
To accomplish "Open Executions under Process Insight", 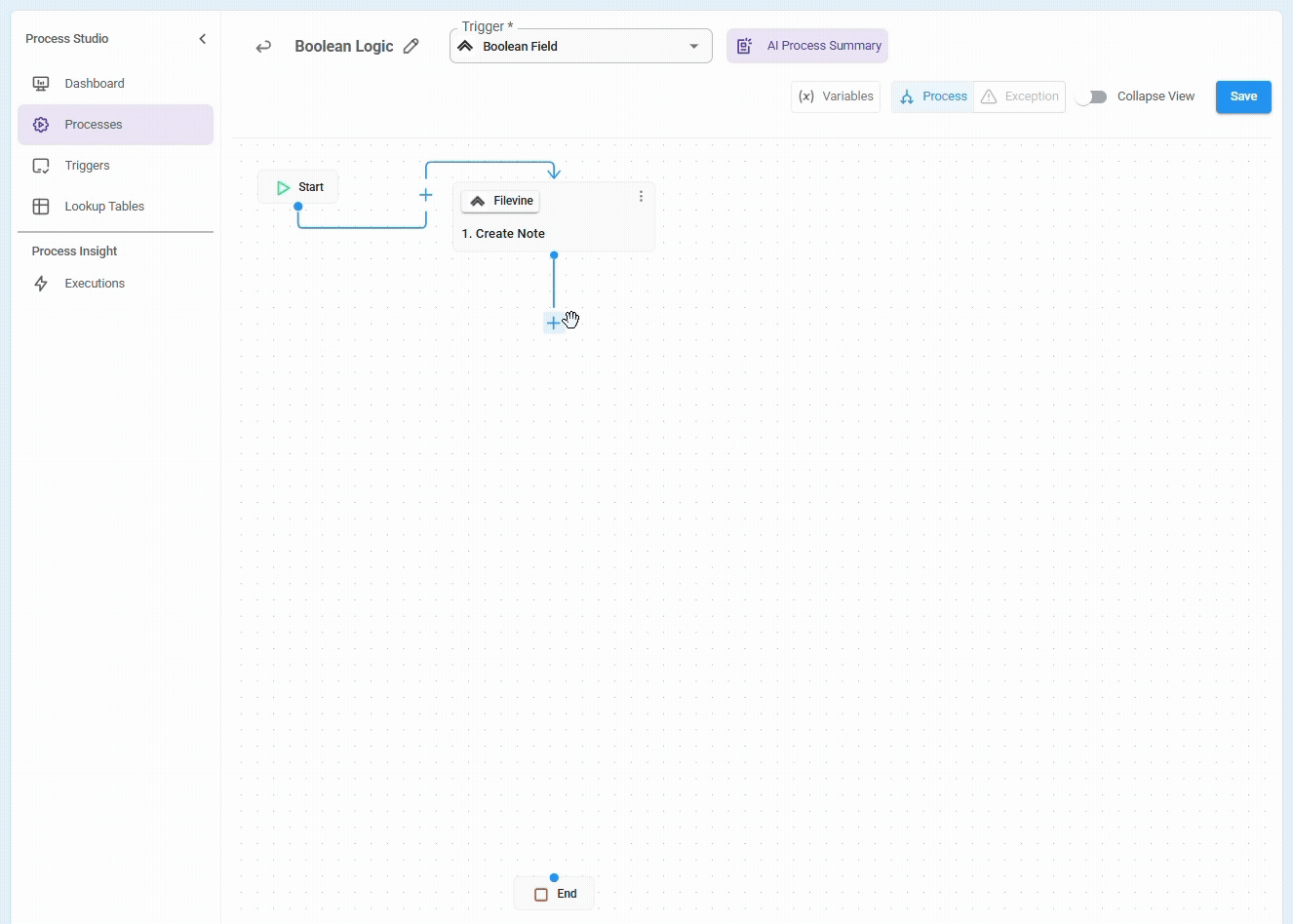I will click(94, 284).
